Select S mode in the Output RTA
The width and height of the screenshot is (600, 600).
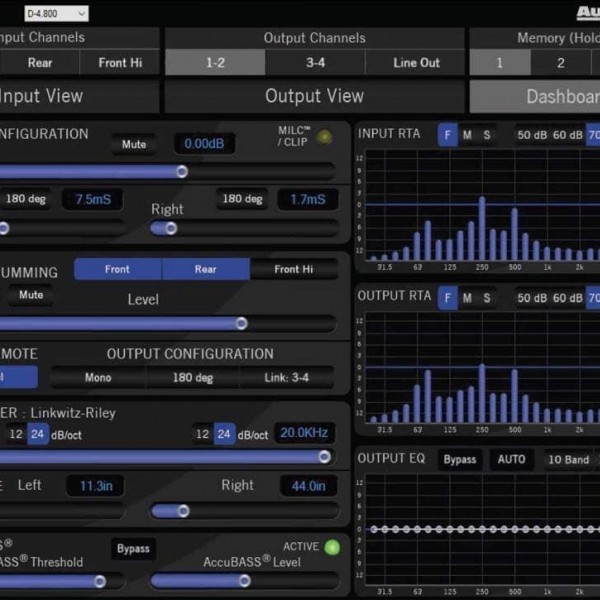[x=487, y=297]
